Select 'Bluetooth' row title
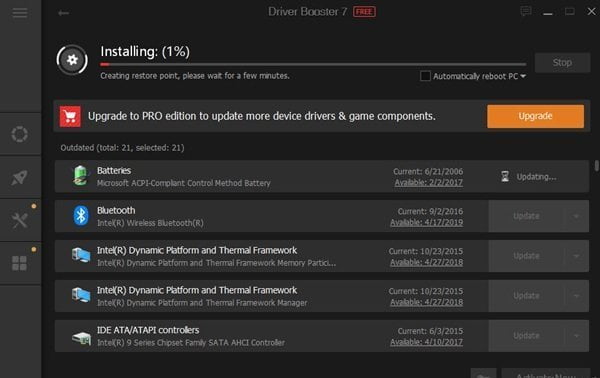This screenshot has width=600, height=378. click(x=116, y=210)
